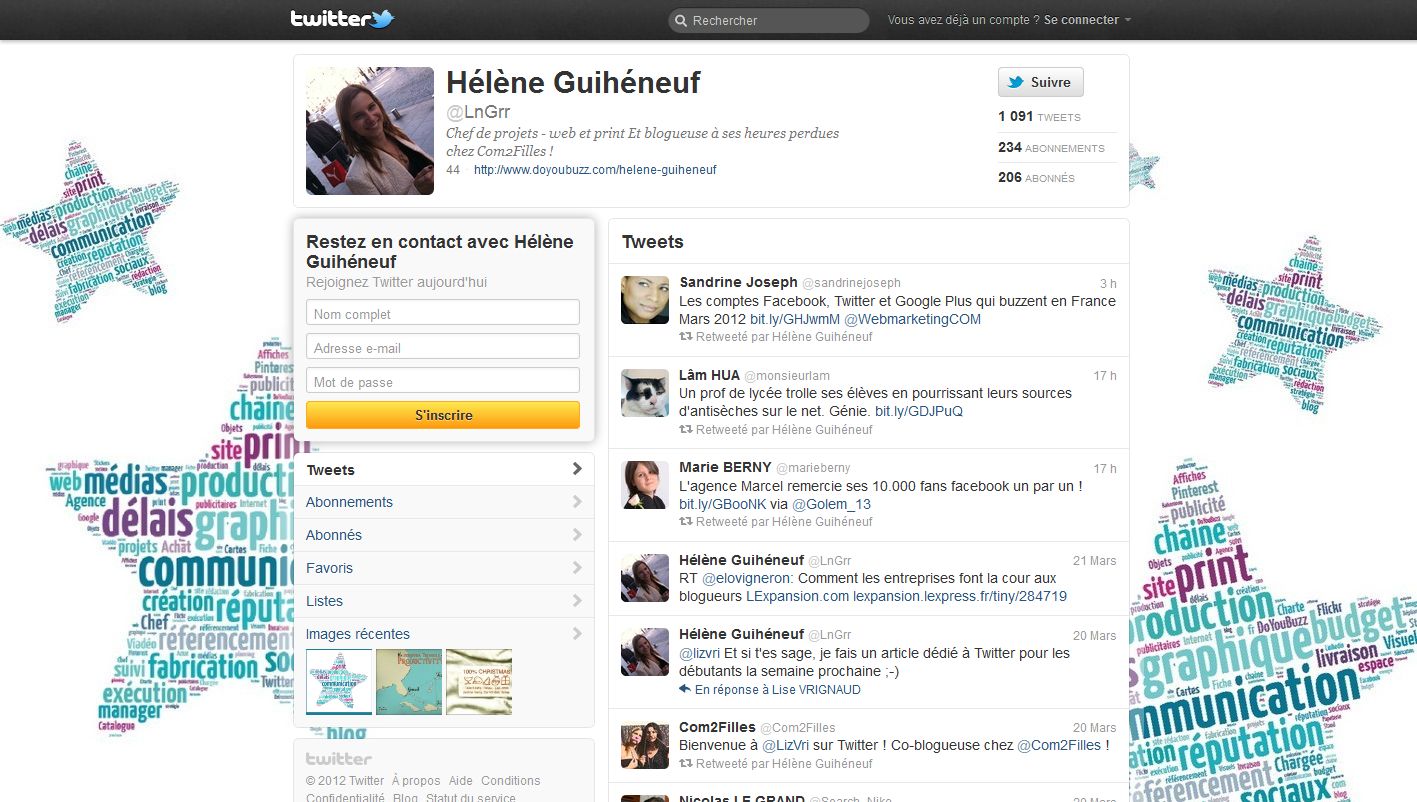Open the 100% Christmas recent image
Viewport: 1417px width, 802px height.
[x=479, y=682]
